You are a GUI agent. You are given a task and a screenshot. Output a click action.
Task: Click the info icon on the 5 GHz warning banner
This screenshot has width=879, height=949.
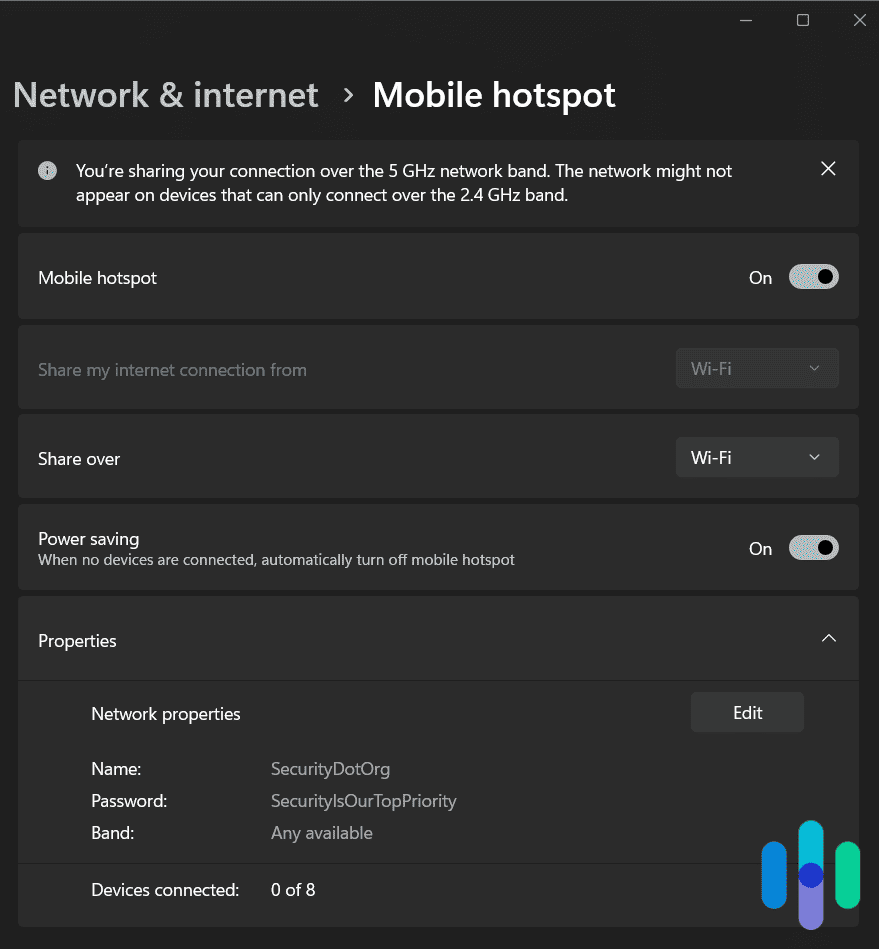click(47, 170)
